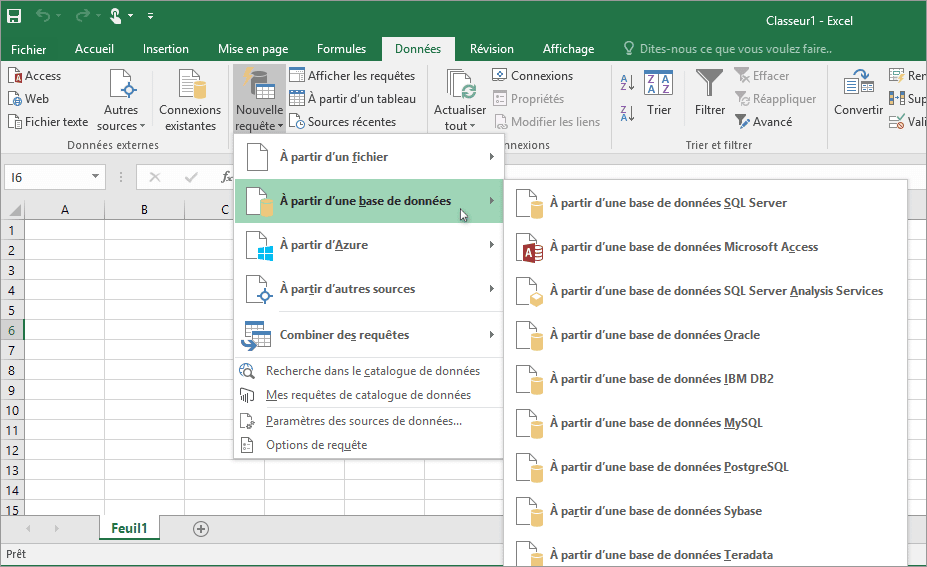This screenshot has width=927, height=567.
Task: Open Autres sources dropdown
Action: [x=121, y=99]
